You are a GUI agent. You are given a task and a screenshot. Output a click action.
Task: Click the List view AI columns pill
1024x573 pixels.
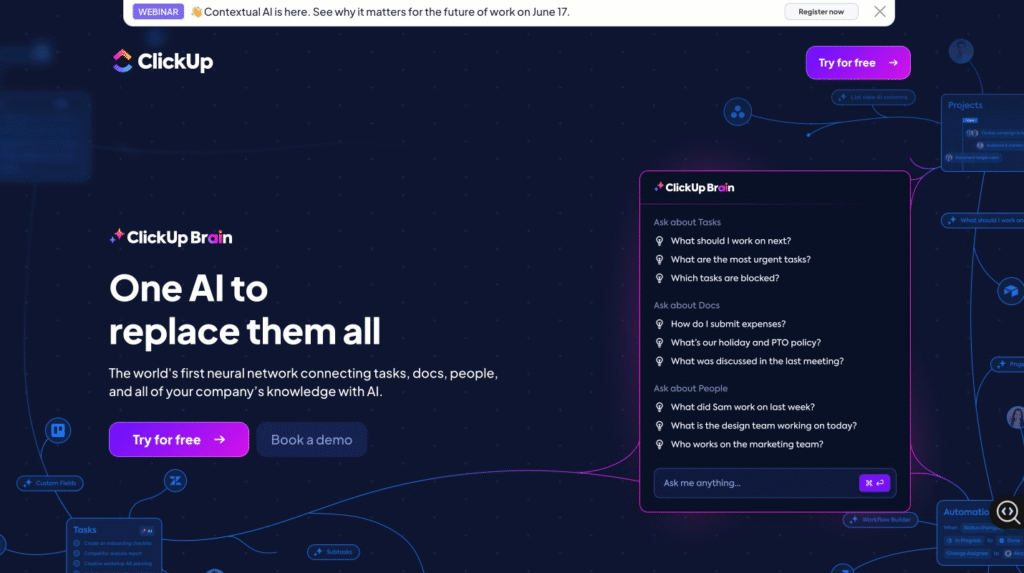point(873,97)
